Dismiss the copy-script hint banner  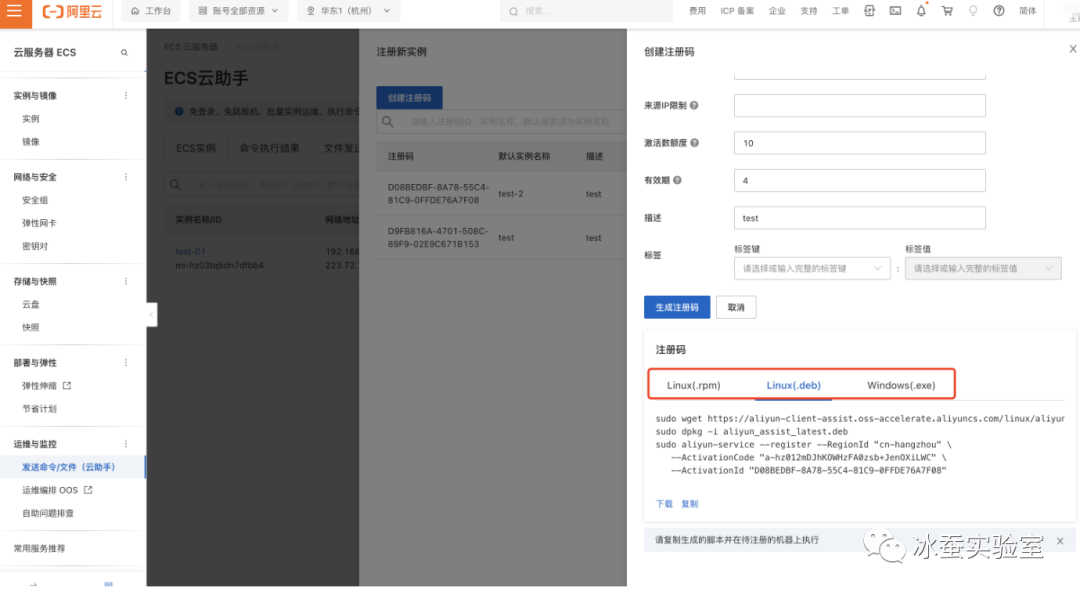tap(1060, 541)
